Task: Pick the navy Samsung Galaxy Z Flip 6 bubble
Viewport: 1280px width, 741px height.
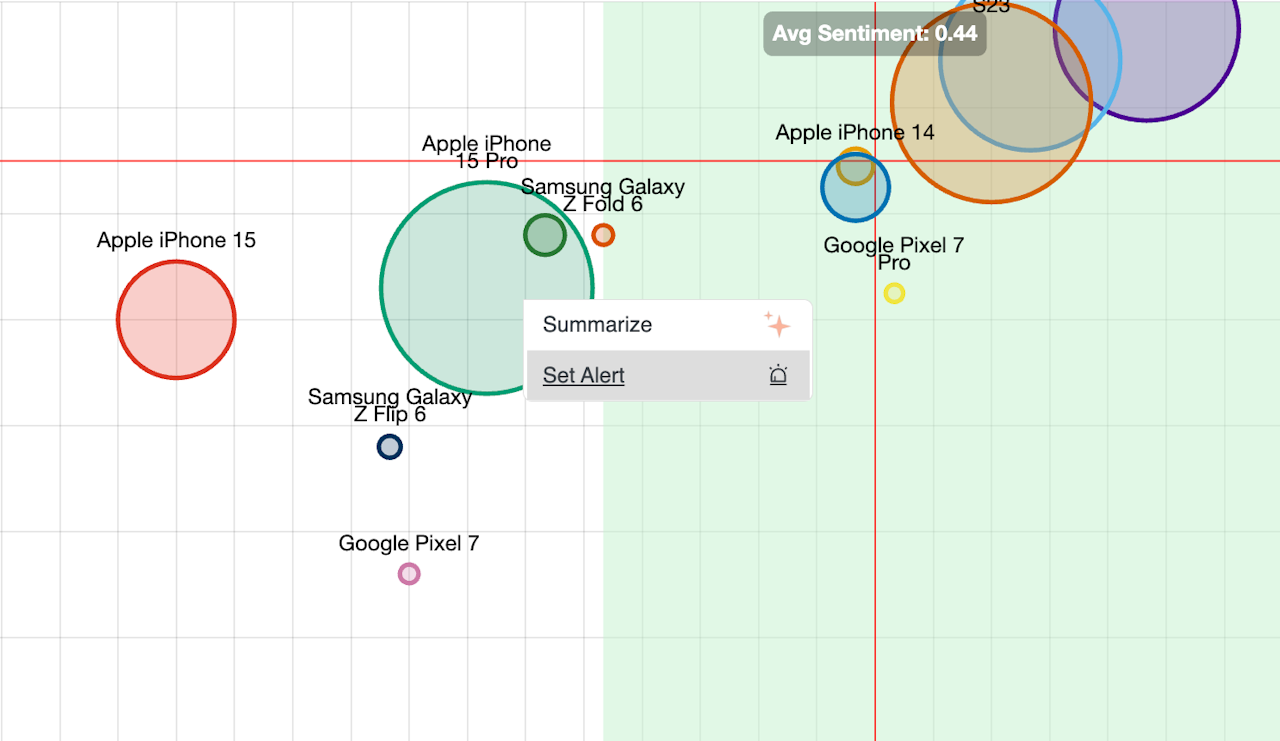Action: tap(390, 447)
